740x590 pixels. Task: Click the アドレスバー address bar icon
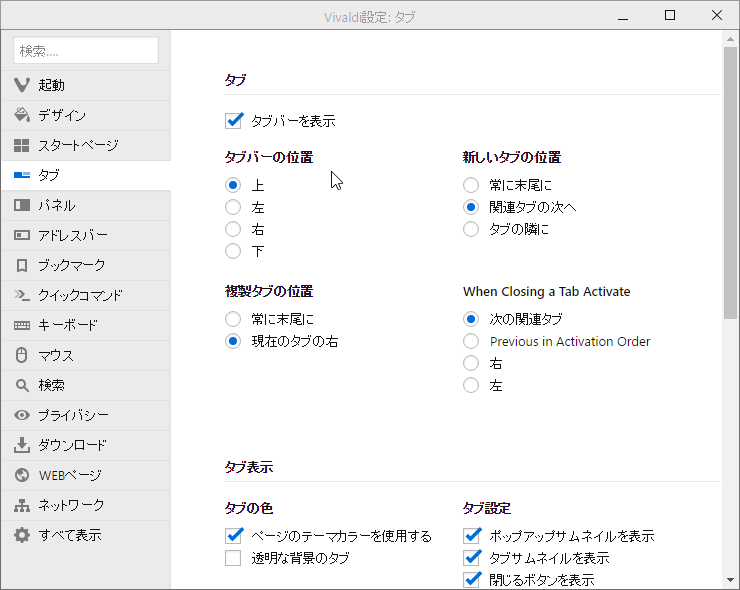tap(22, 235)
